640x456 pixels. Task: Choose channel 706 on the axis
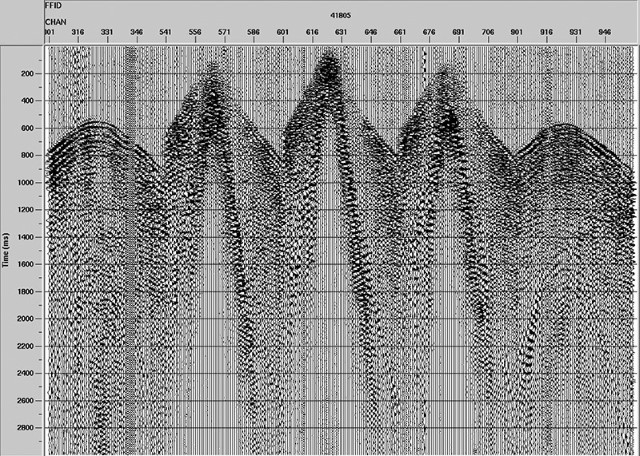[x=489, y=33]
